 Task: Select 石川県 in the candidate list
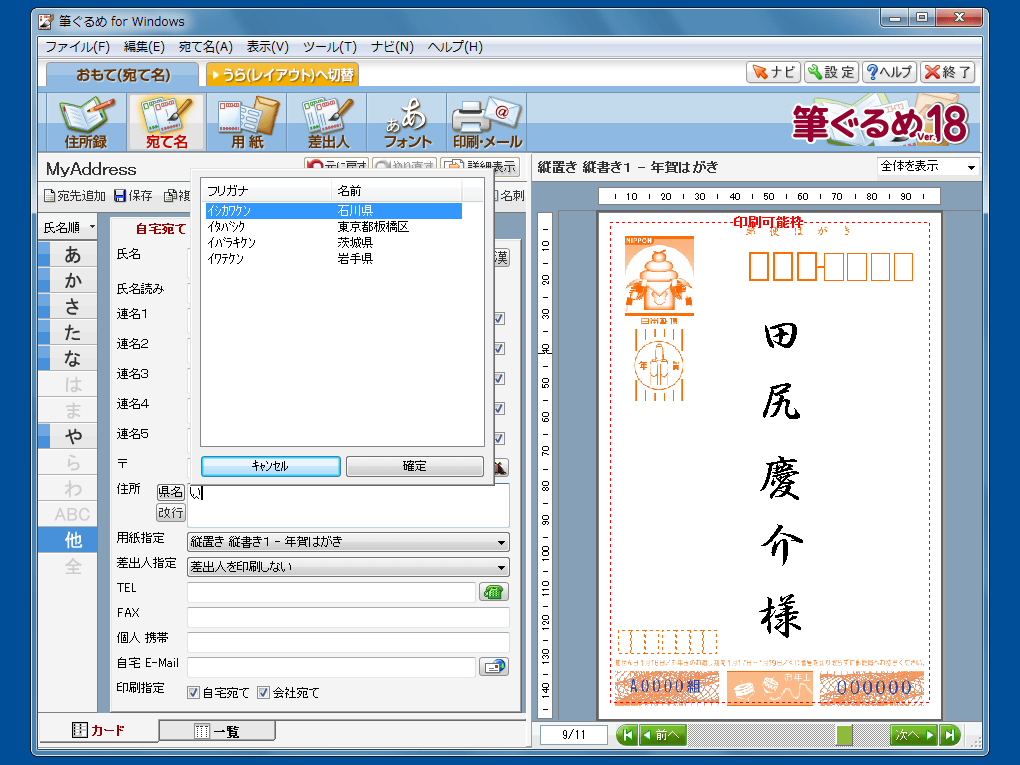(x=334, y=211)
